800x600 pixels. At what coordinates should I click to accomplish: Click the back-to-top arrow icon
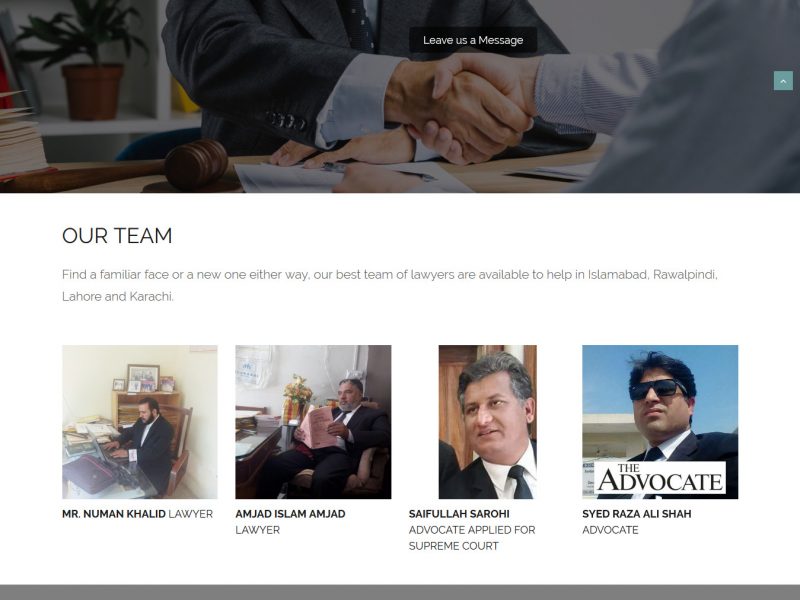(x=783, y=81)
